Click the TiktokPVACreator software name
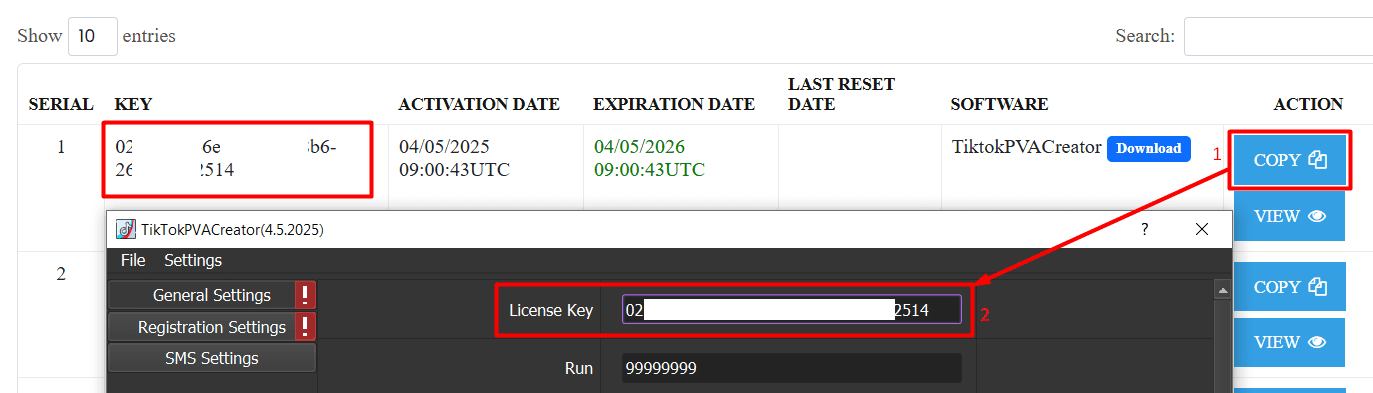1373x393 pixels. click(1027, 147)
